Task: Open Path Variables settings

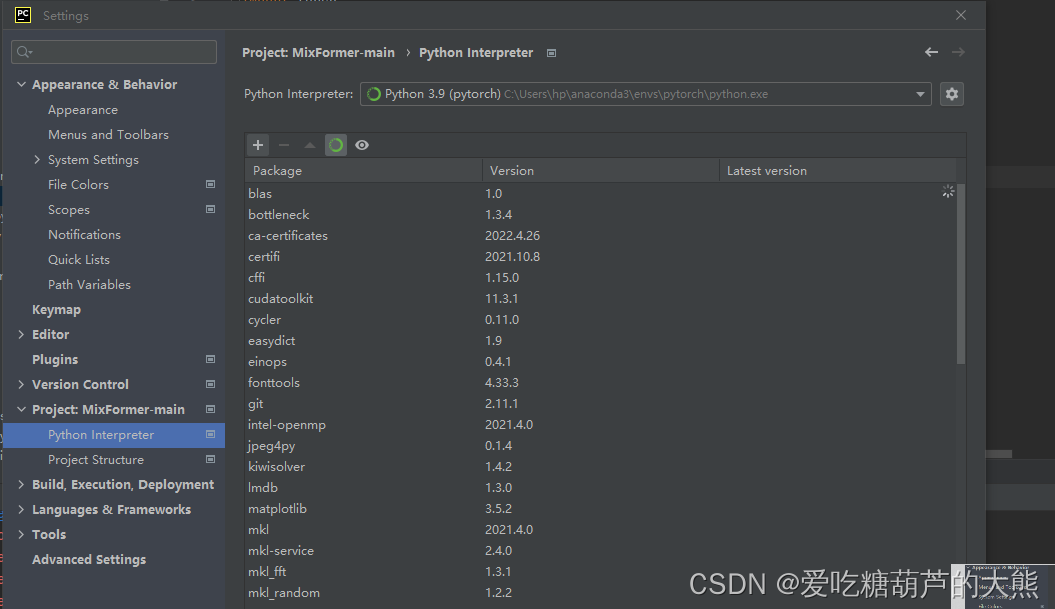Action: pos(89,285)
